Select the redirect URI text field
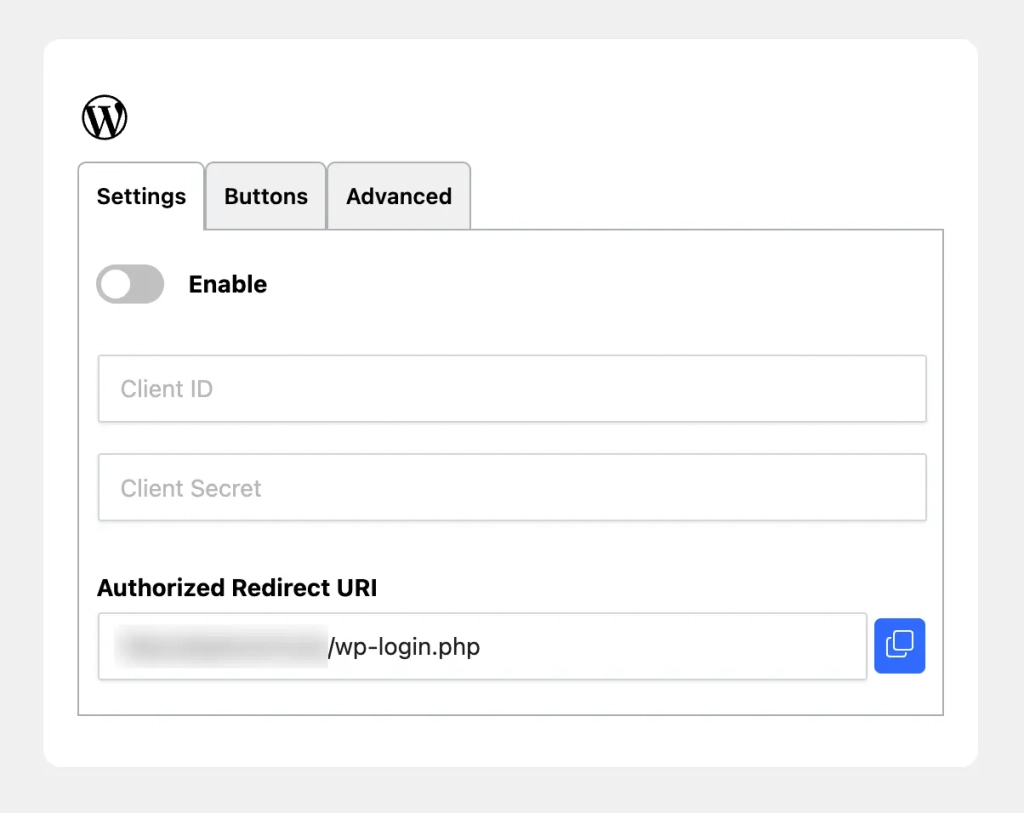 click(483, 646)
